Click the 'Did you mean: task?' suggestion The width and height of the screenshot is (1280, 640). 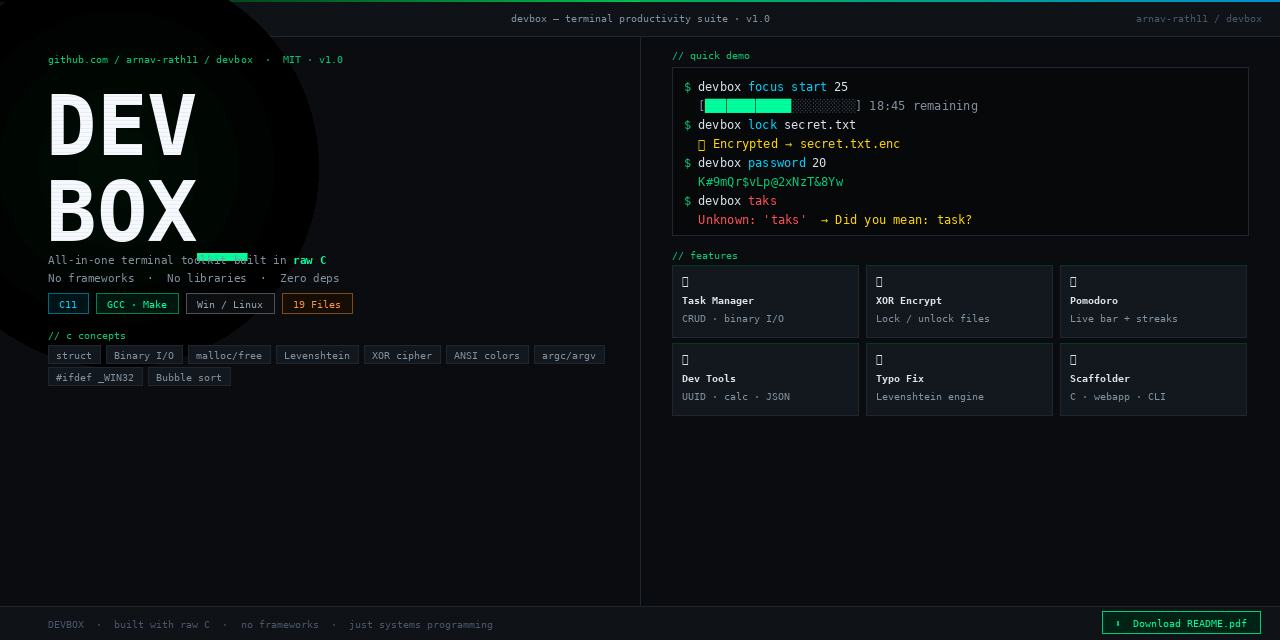903,220
